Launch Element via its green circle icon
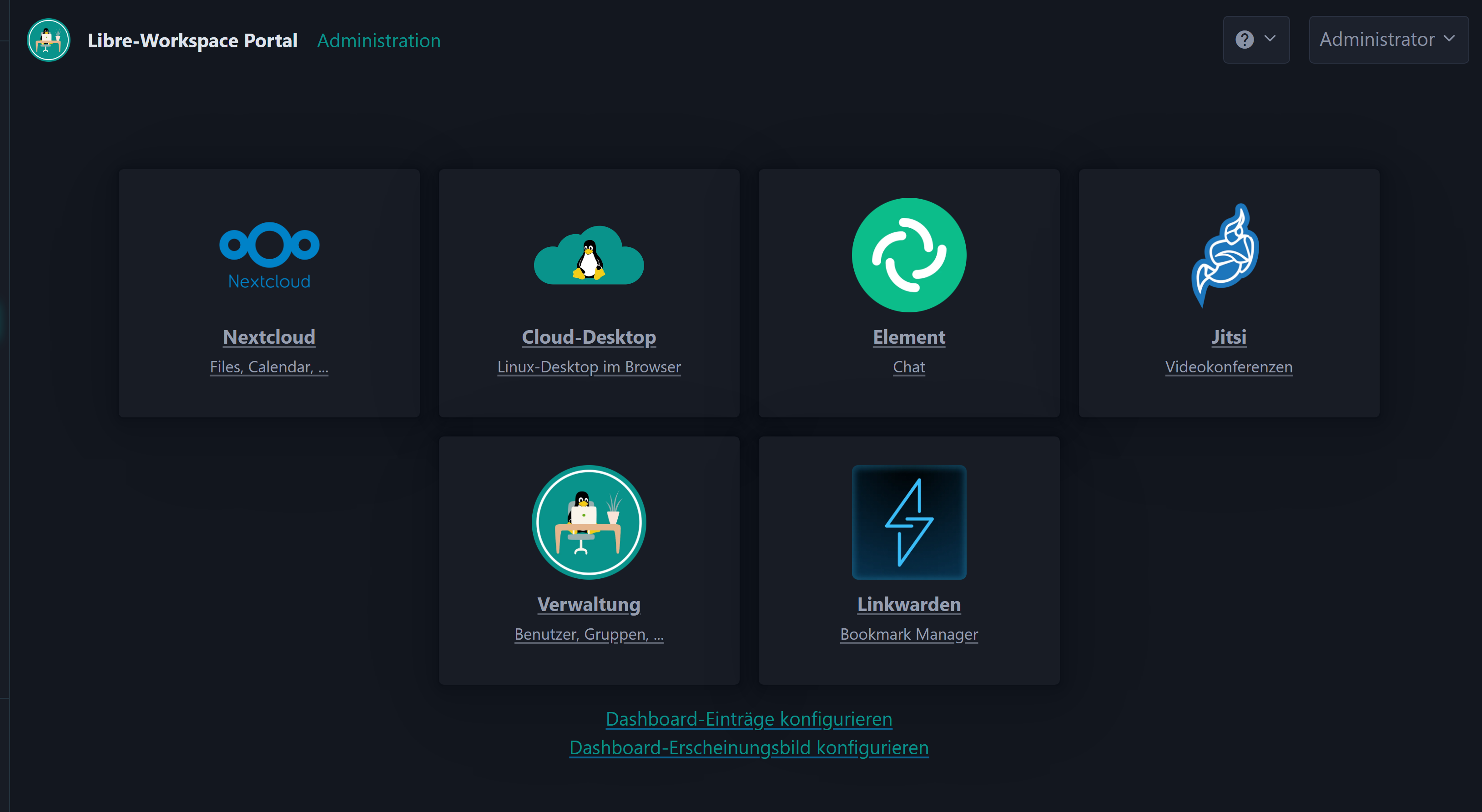 pyautogui.click(x=909, y=256)
